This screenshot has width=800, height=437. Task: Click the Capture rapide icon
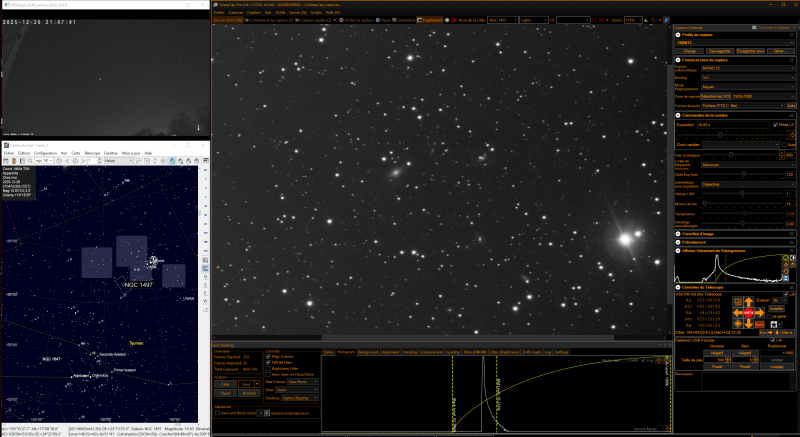point(297,20)
